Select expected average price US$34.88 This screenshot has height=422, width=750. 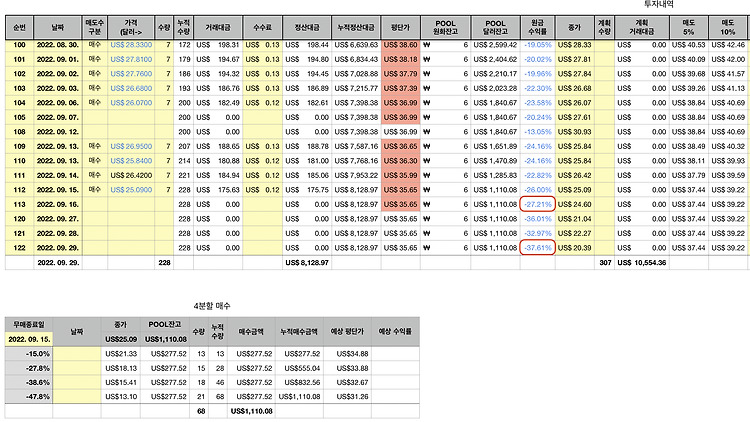[x=352, y=354]
